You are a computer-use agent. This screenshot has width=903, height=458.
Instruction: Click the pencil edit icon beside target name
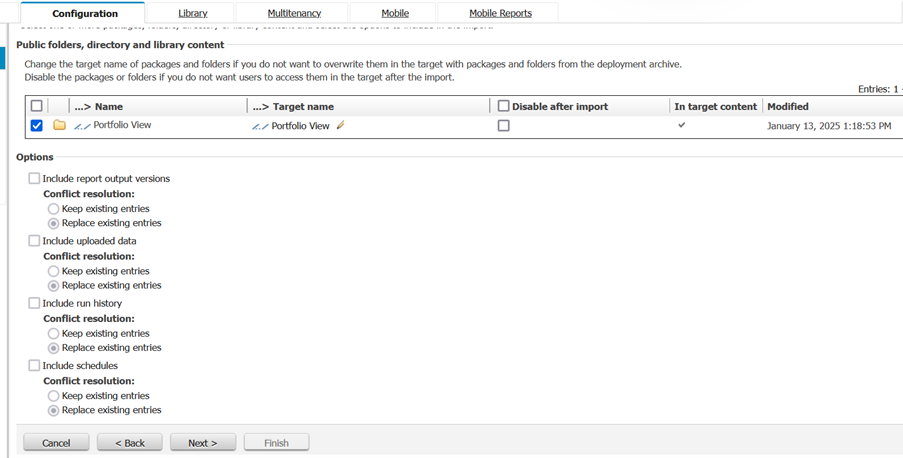(x=341, y=126)
